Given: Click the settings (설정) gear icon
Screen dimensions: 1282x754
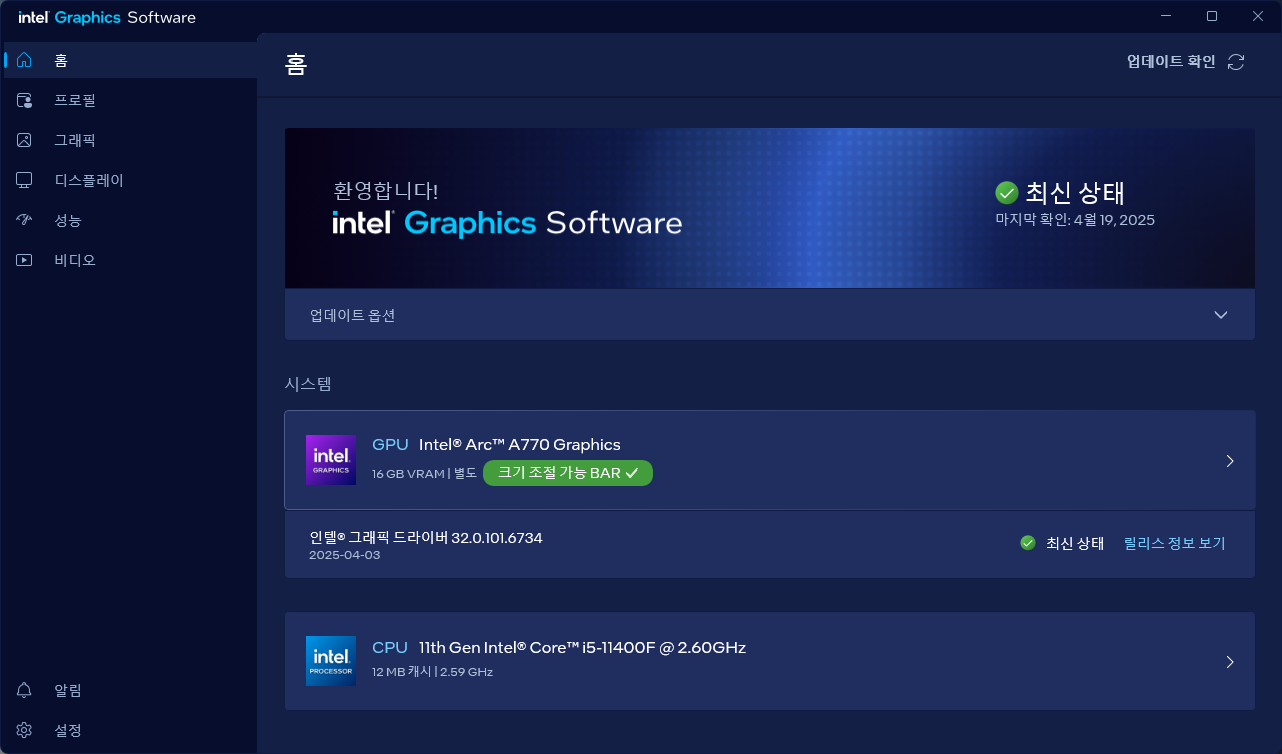Looking at the screenshot, I should point(25,730).
